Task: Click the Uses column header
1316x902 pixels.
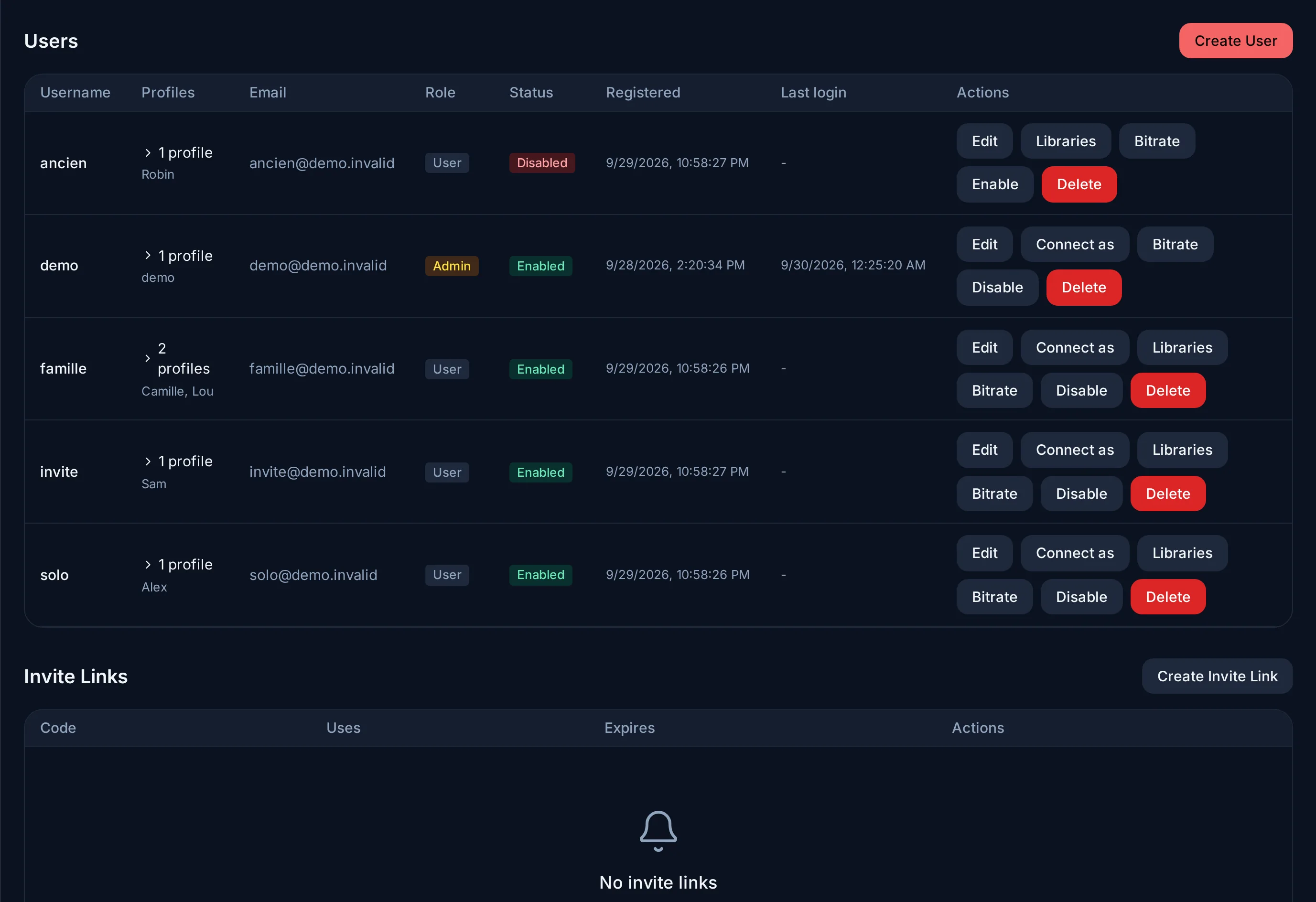Action: pyautogui.click(x=343, y=728)
